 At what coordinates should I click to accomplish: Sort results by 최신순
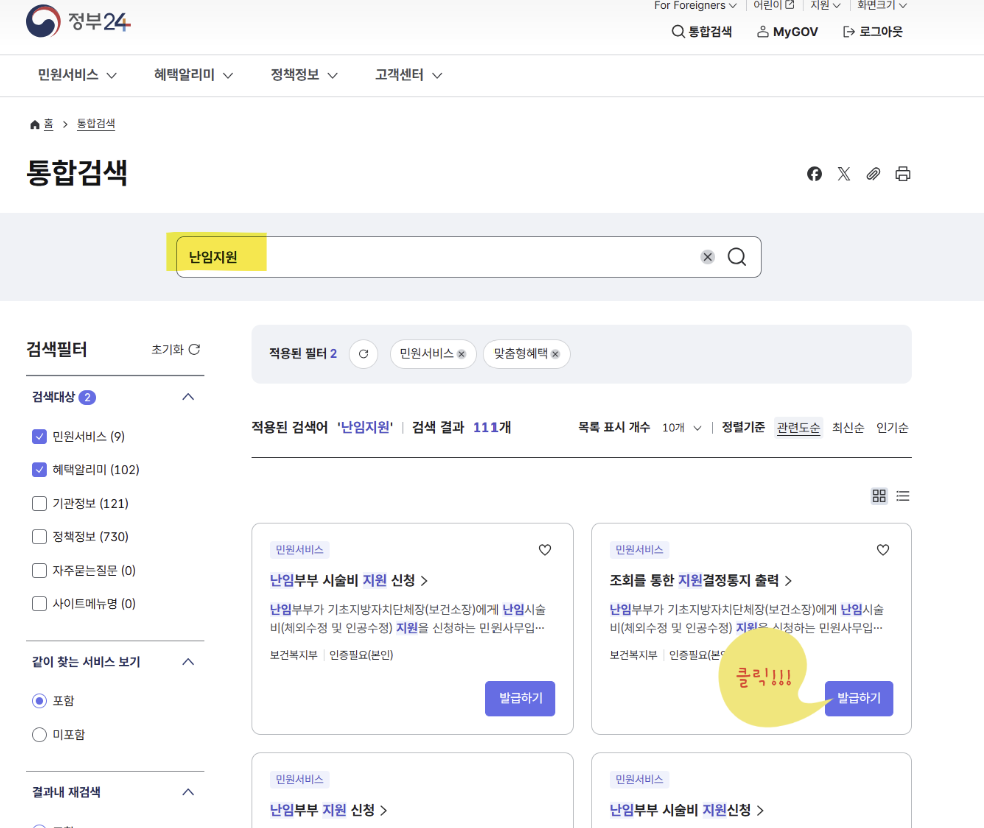848,427
